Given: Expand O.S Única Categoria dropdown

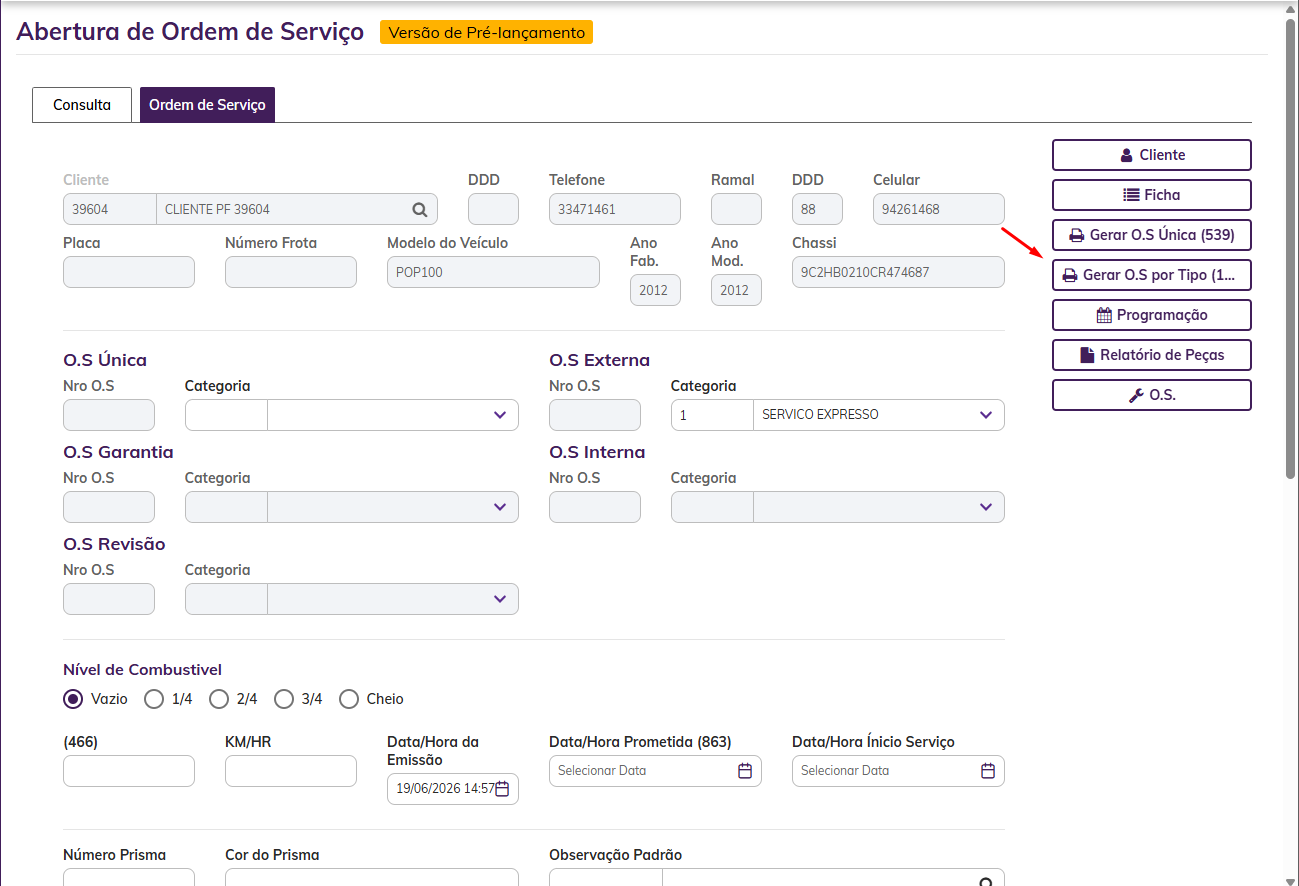Looking at the screenshot, I should pyautogui.click(x=500, y=415).
